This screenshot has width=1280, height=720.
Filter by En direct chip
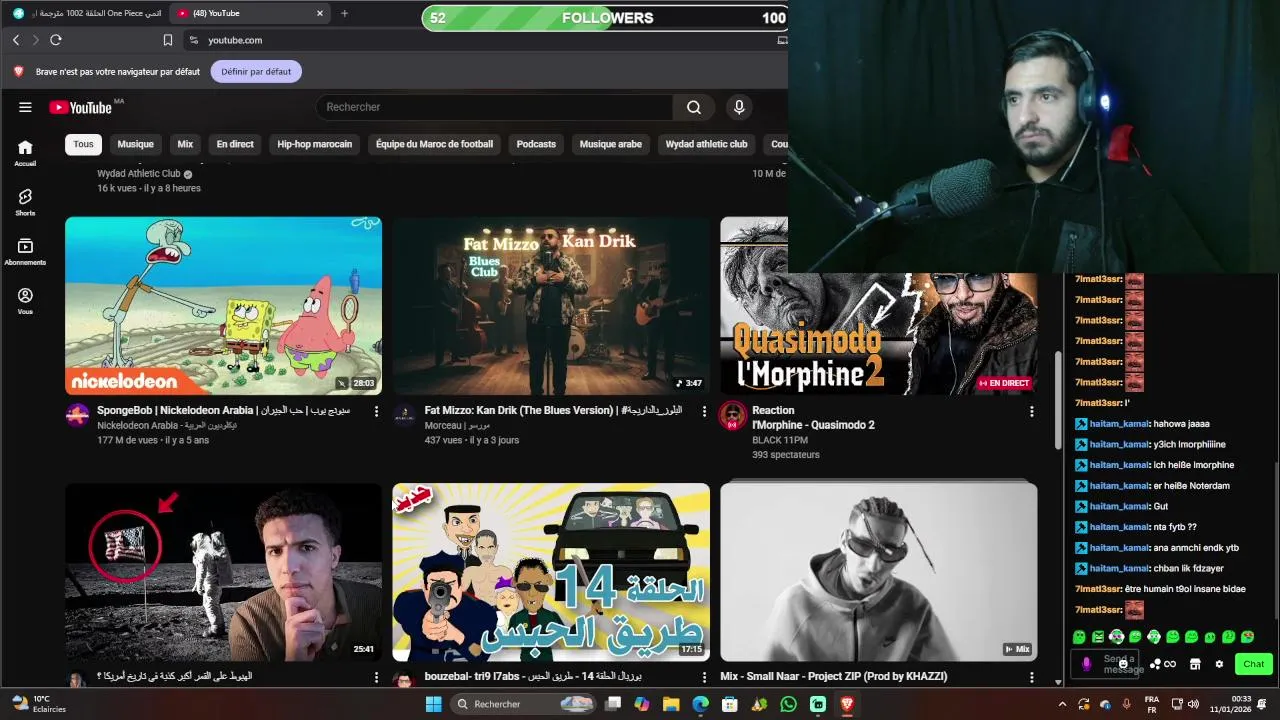tap(235, 144)
